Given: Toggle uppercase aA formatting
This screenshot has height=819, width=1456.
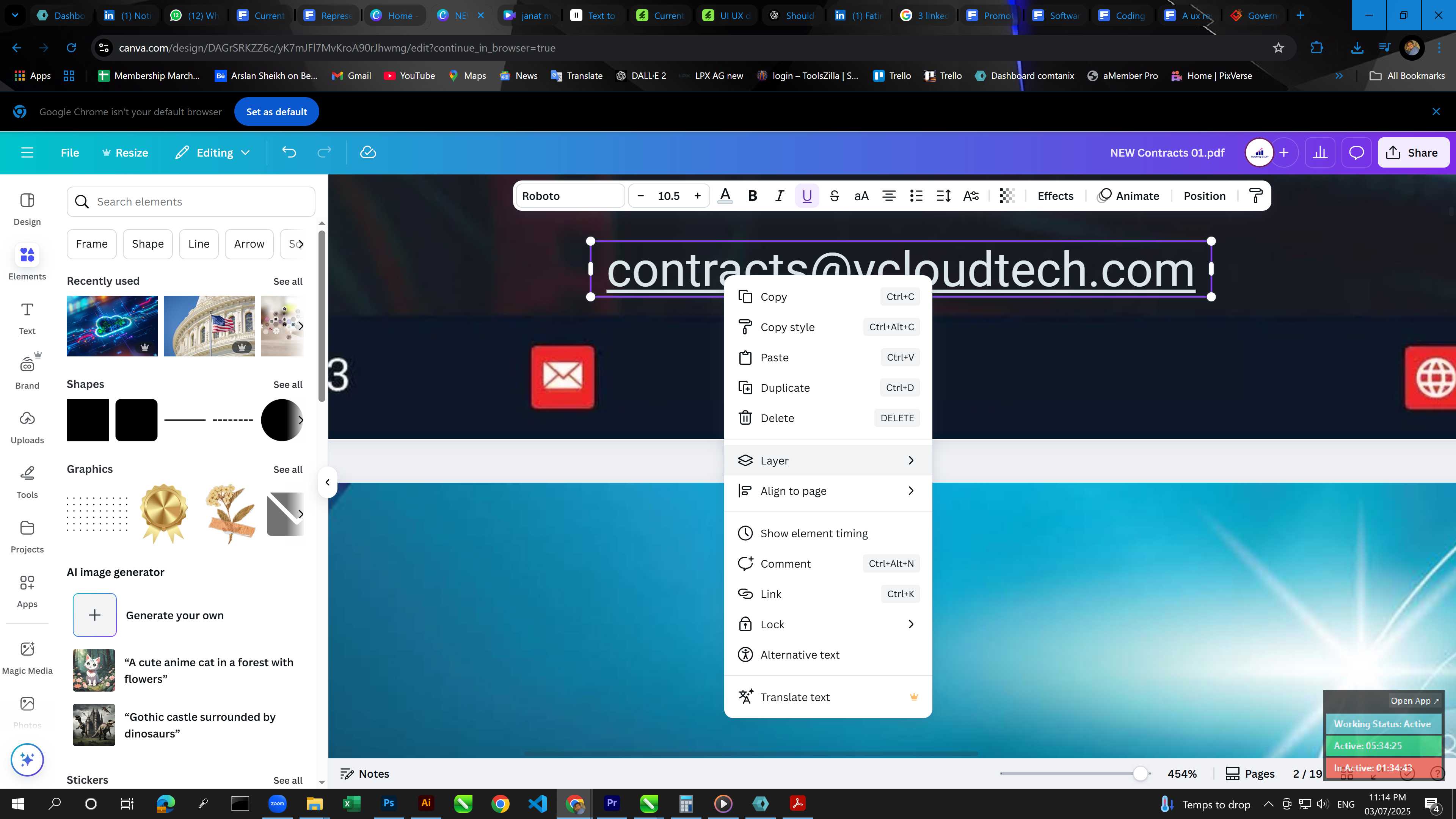Looking at the screenshot, I should 861,196.
